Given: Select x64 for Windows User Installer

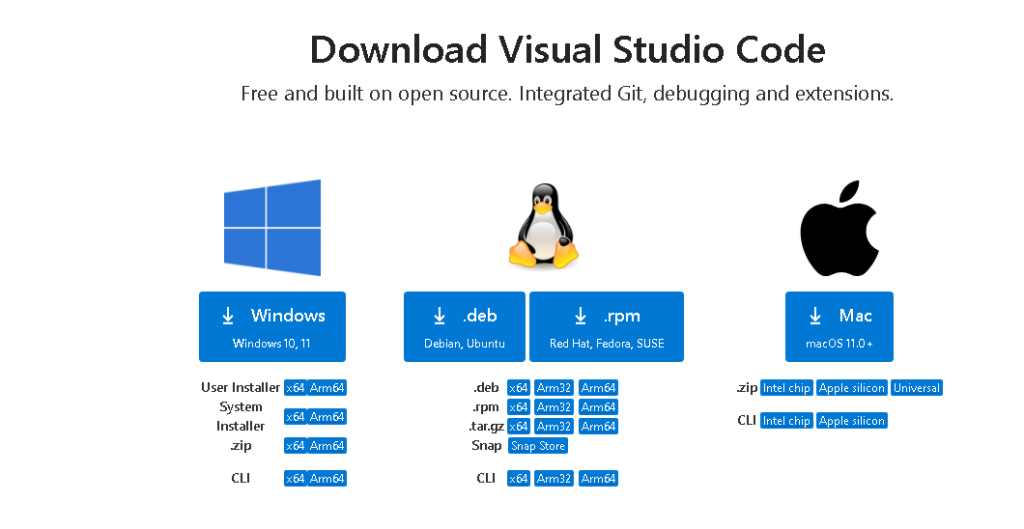Looking at the screenshot, I should (x=295, y=388).
